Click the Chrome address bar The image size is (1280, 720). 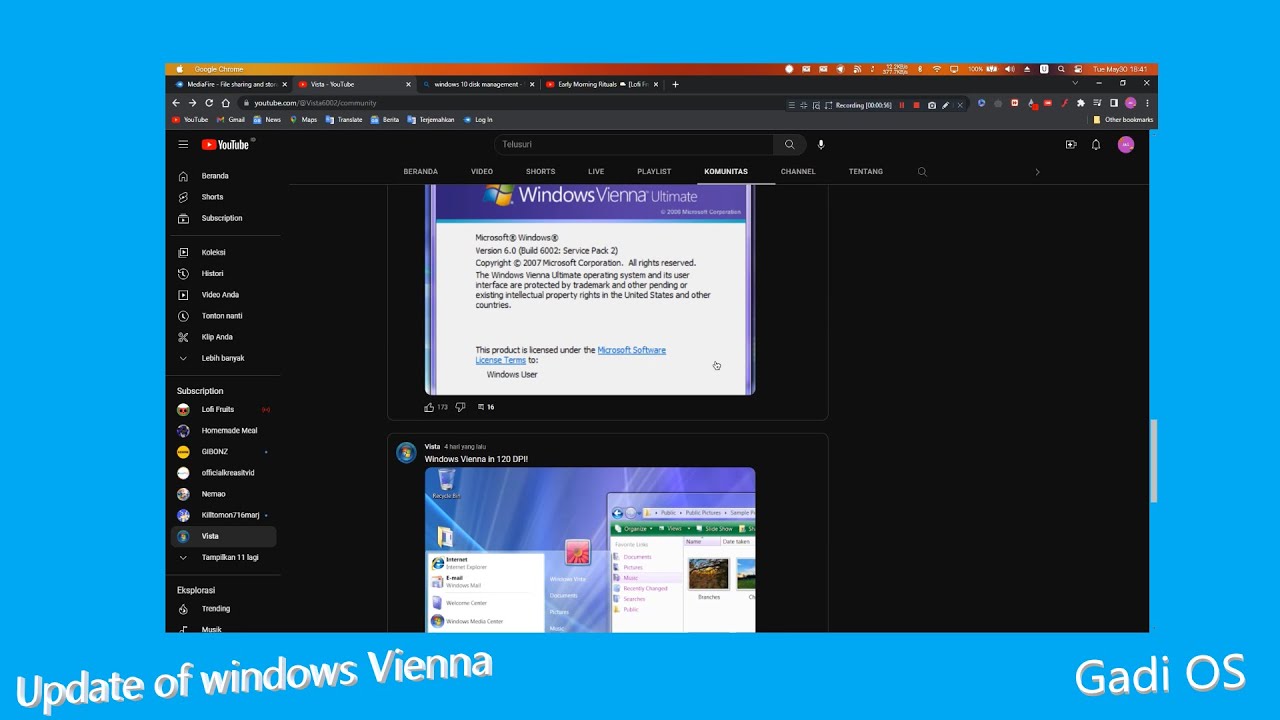(x=510, y=103)
